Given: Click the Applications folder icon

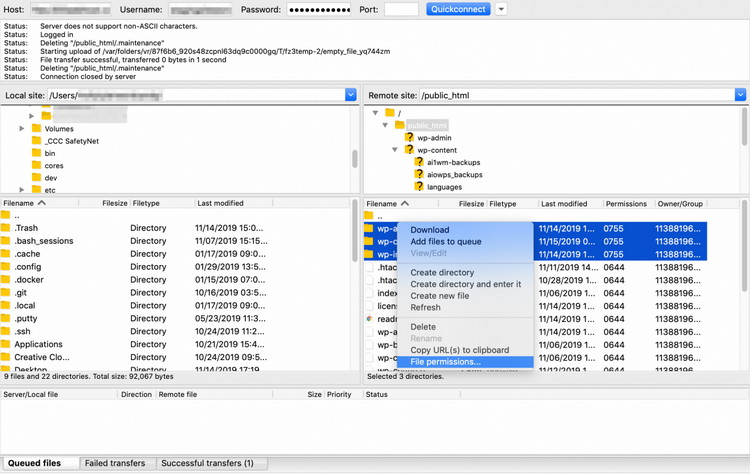Looking at the screenshot, I should click(6, 344).
